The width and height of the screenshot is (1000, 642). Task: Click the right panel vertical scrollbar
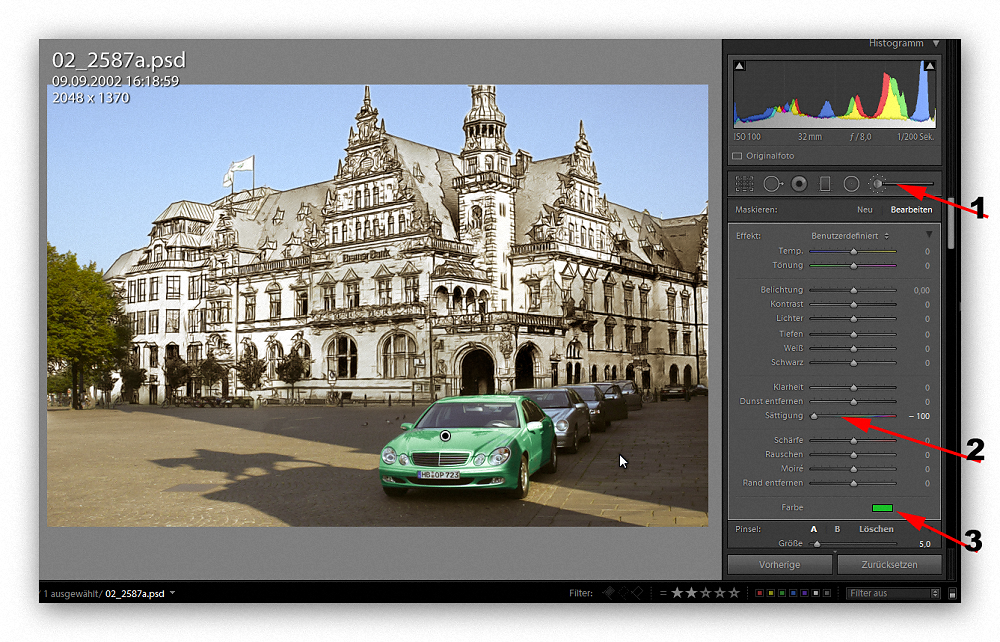coord(951,223)
